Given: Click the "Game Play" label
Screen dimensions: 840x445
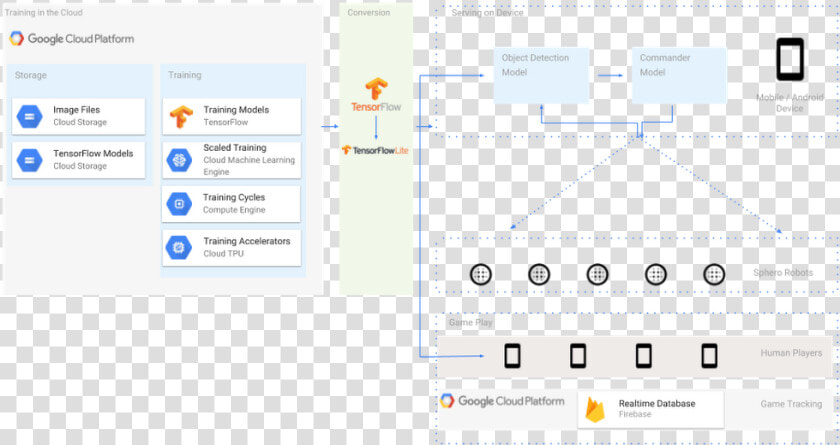Looking at the screenshot, I should pos(470,322).
